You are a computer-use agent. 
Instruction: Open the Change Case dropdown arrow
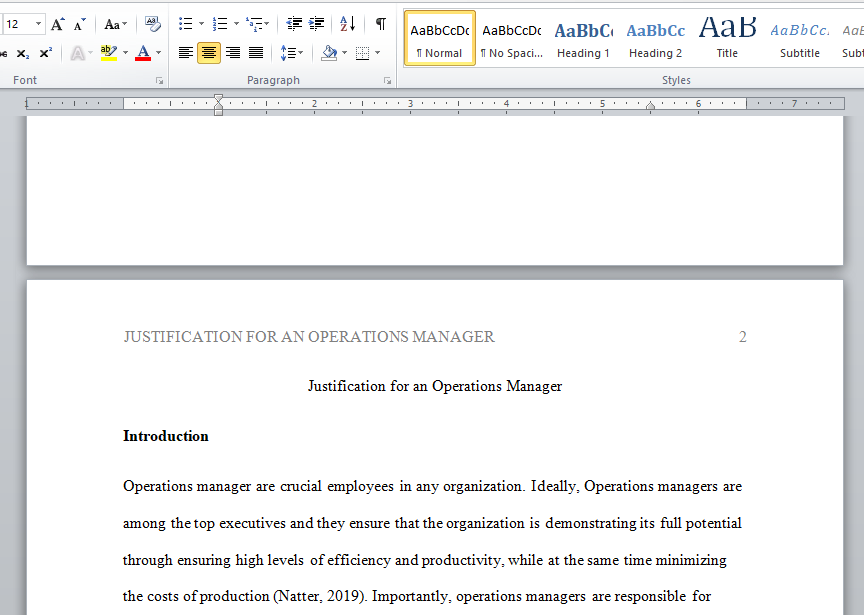125,24
